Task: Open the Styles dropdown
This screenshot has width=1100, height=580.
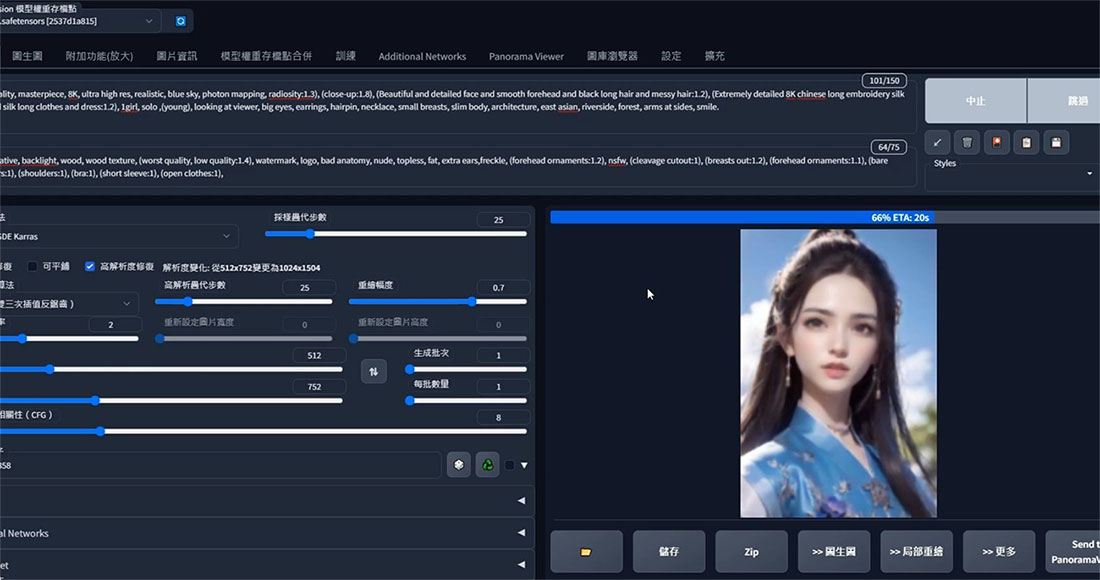Action: pos(1012,173)
